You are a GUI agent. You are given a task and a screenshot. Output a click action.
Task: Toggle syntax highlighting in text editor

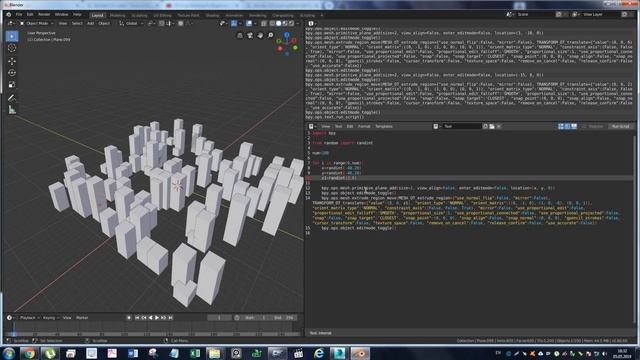574,127
